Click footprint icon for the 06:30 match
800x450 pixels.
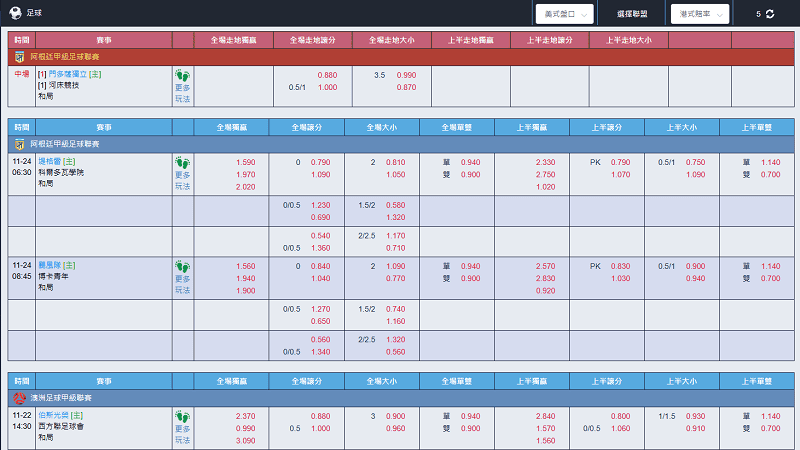pos(182,162)
